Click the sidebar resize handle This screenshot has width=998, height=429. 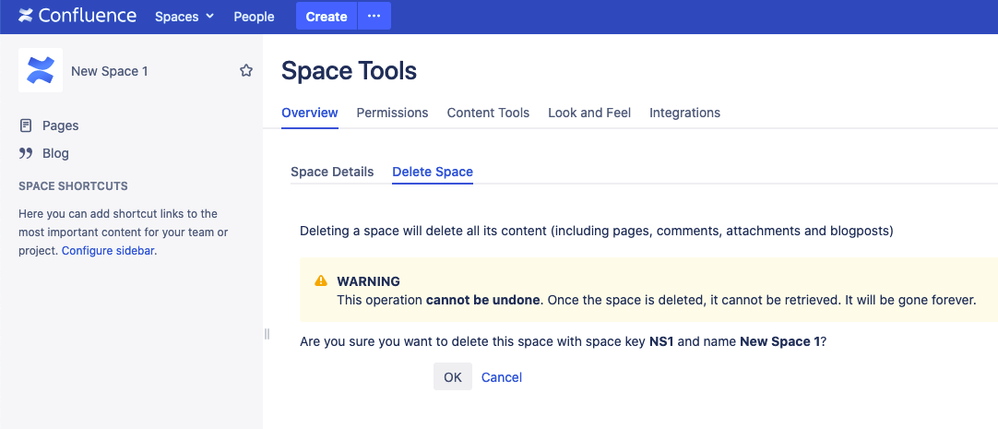pyautogui.click(x=267, y=334)
